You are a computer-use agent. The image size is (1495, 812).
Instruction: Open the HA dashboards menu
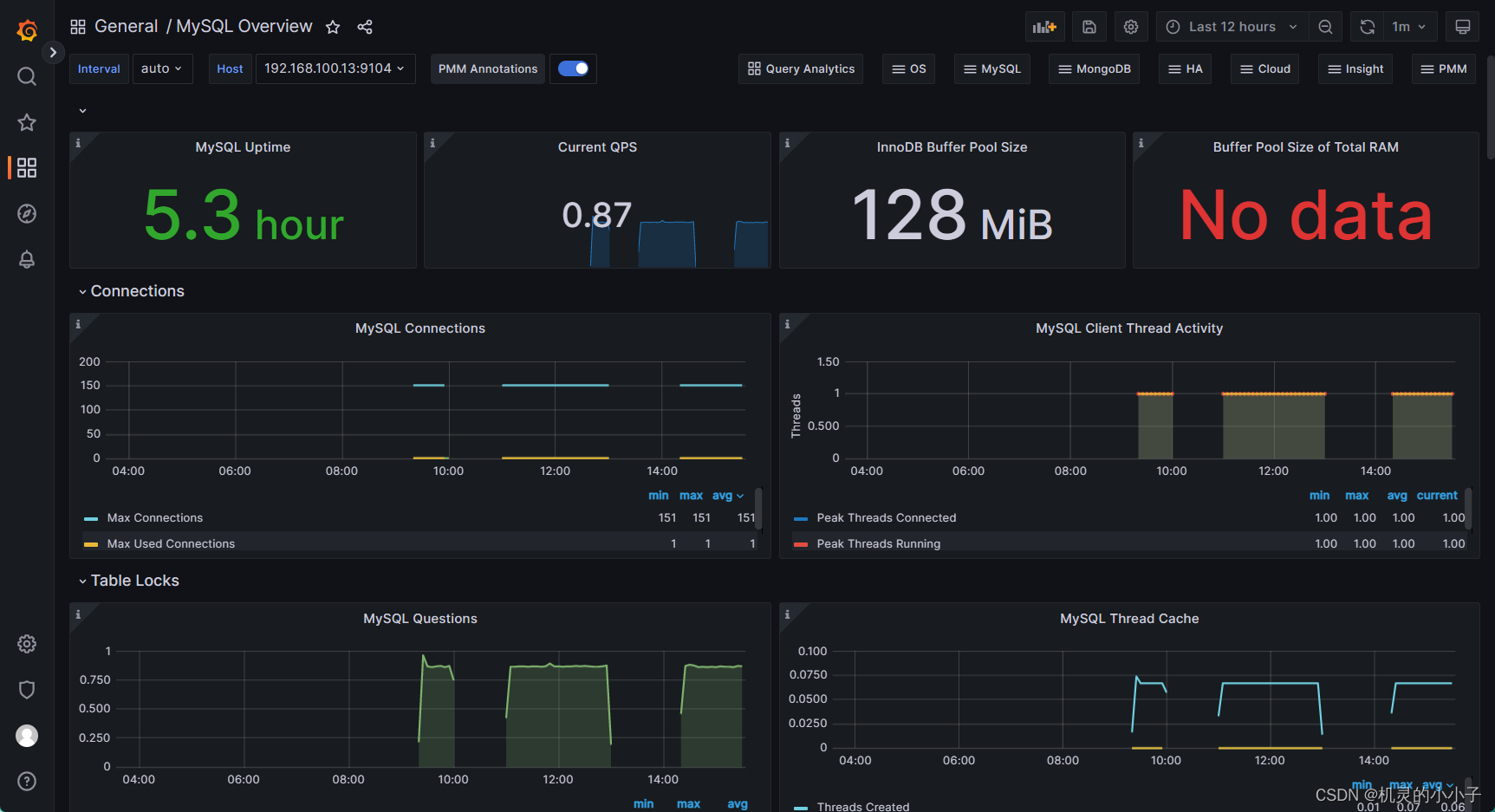pos(1186,68)
